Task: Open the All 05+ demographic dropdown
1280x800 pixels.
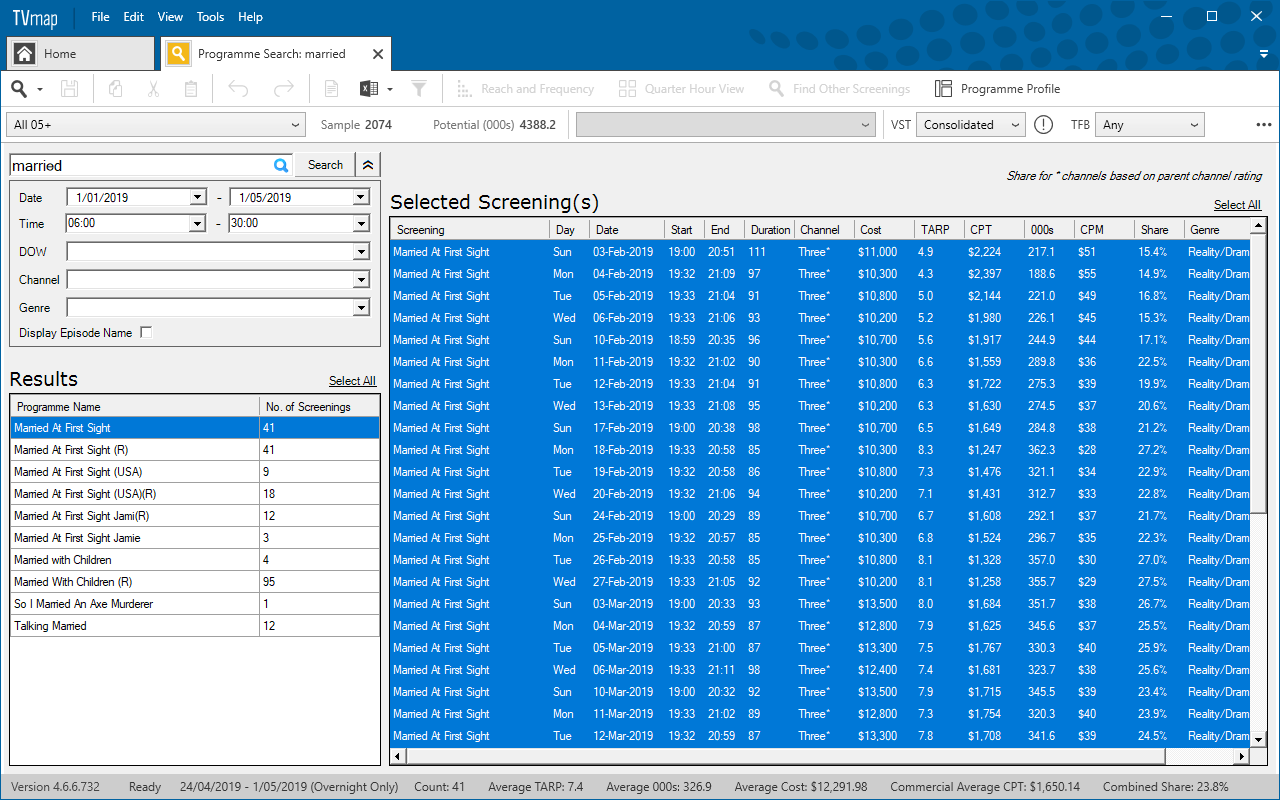Action: coord(155,125)
